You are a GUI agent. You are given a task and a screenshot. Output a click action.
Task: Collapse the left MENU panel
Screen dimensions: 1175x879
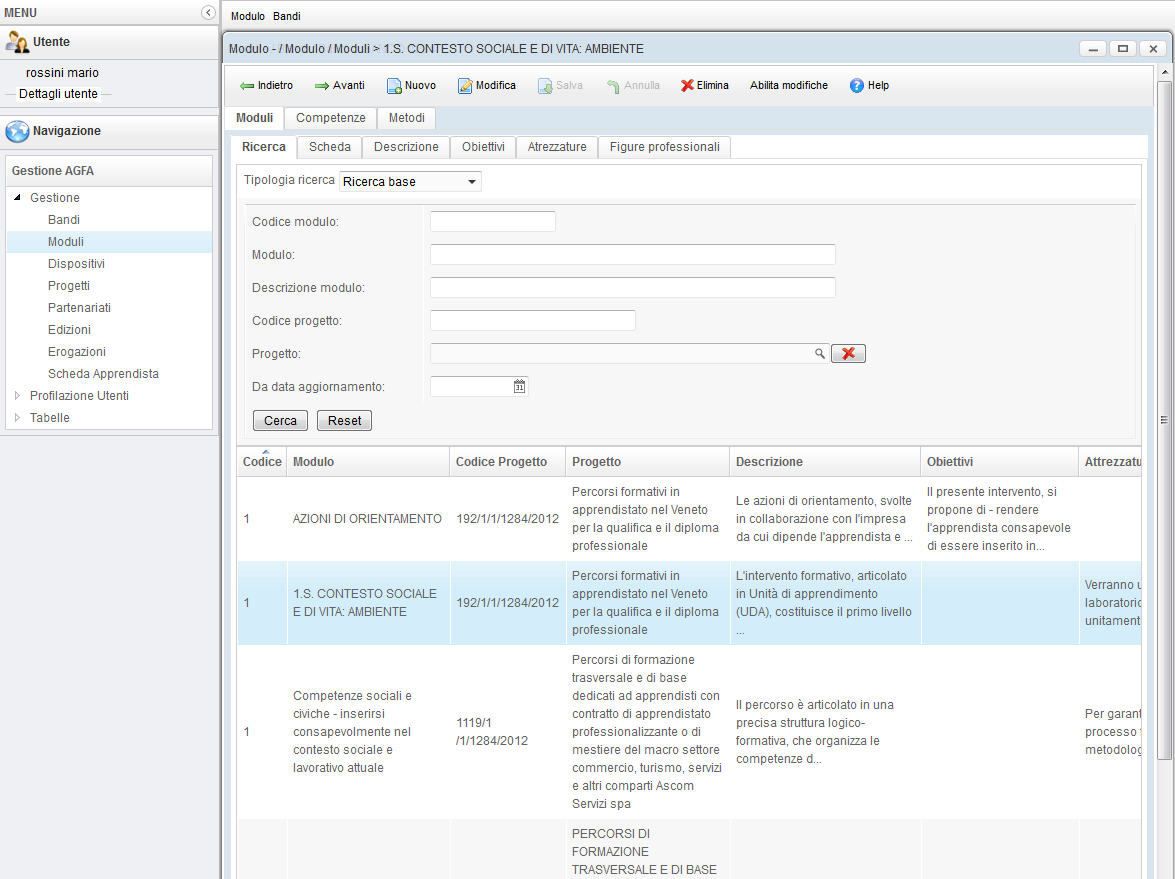click(x=208, y=12)
